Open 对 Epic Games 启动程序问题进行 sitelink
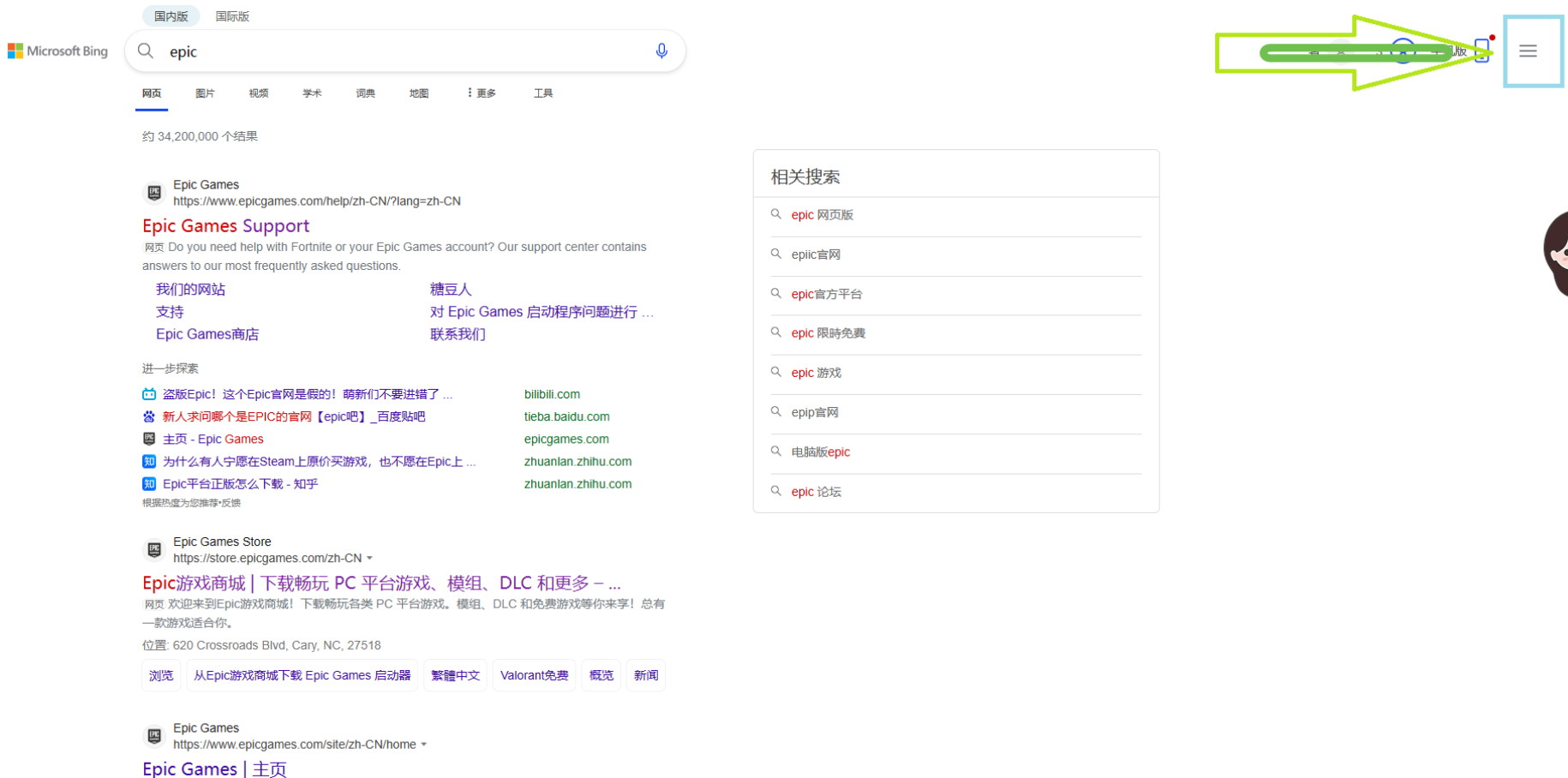The height and width of the screenshot is (778, 1568). tap(542, 312)
